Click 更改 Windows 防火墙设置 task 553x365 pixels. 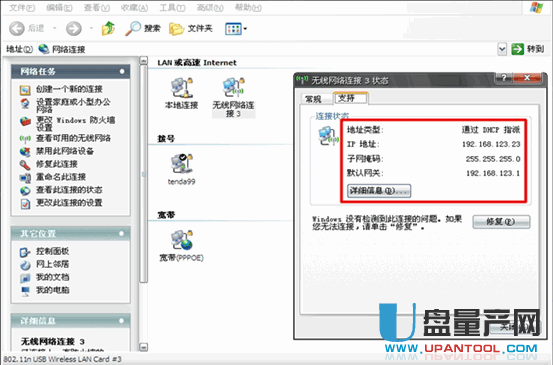75,123
